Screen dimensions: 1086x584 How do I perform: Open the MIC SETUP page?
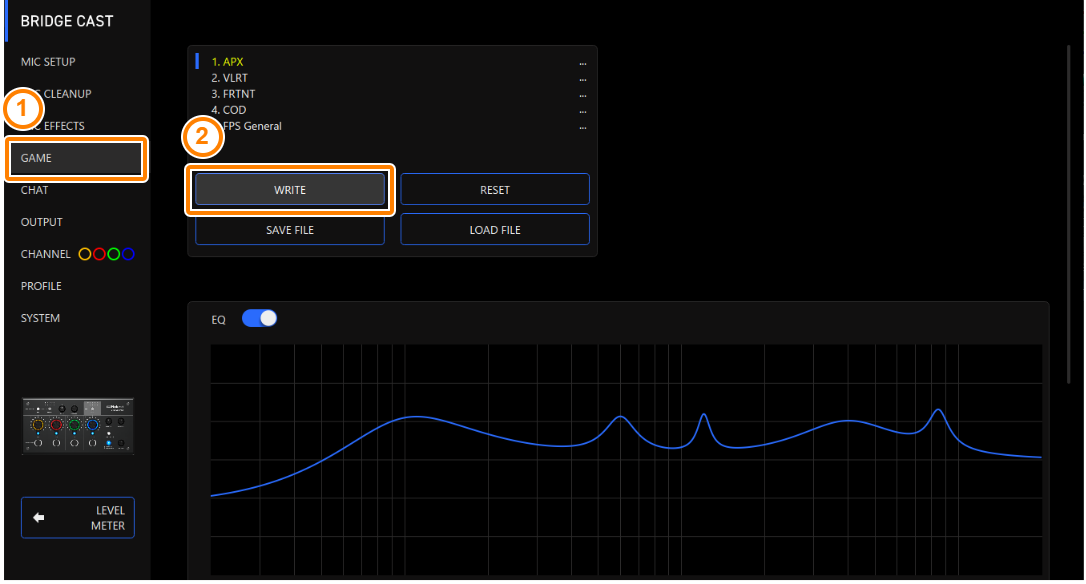pos(48,62)
